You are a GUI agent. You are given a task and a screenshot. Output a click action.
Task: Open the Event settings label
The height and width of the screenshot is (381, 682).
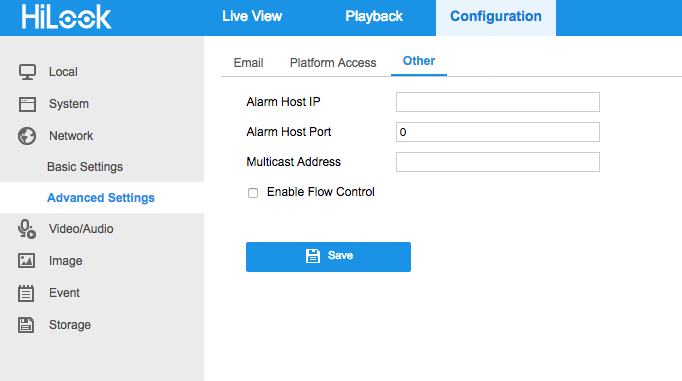click(64, 293)
